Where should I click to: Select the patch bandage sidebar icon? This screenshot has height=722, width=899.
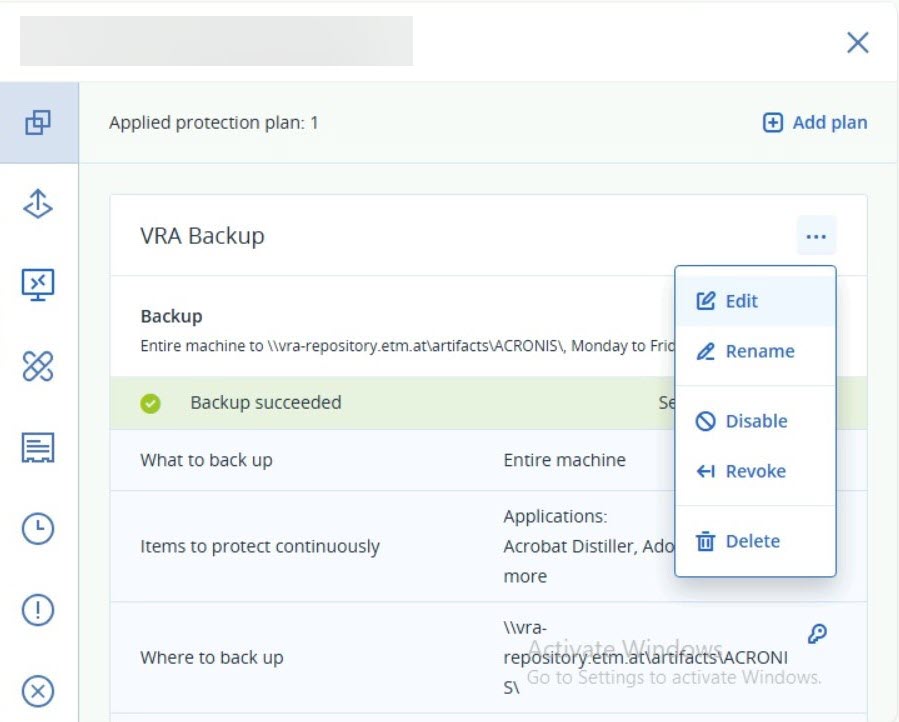38,366
